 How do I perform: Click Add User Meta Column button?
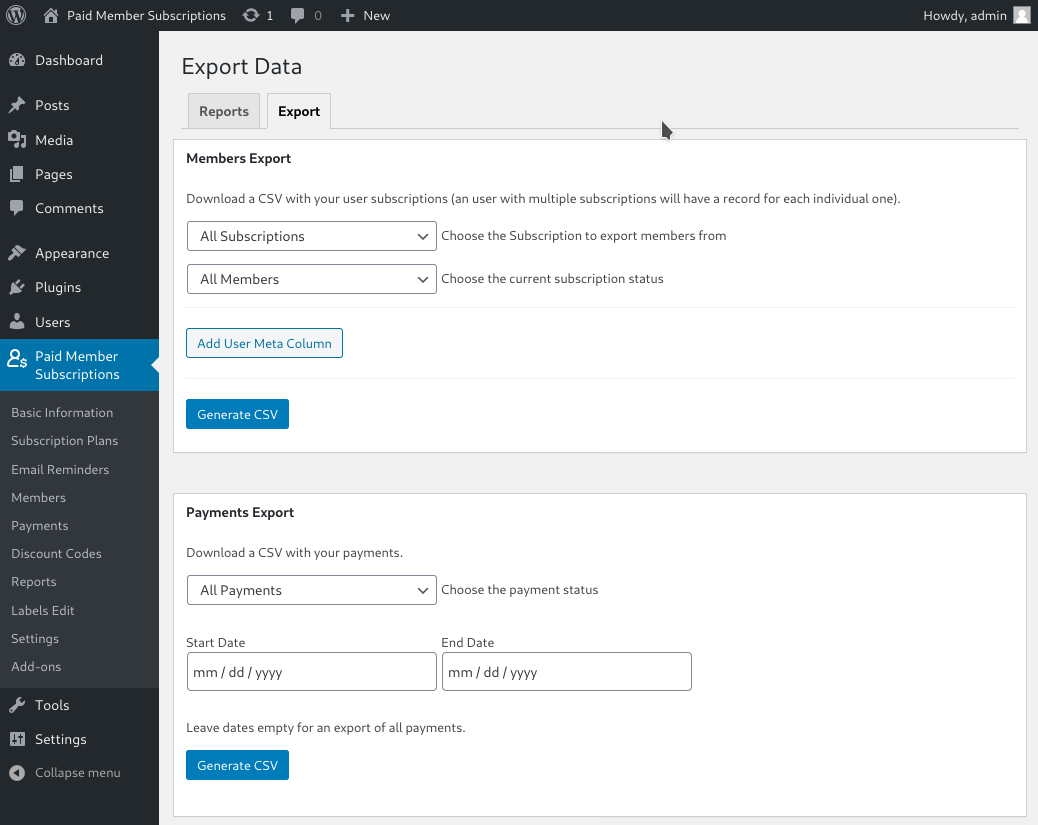tap(264, 343)
